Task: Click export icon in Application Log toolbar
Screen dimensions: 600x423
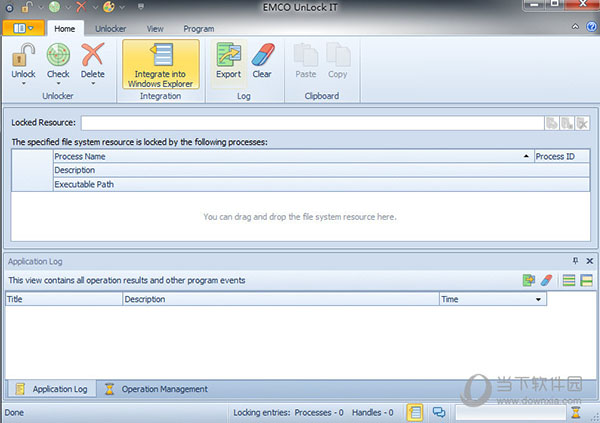Action: (529, 280)
